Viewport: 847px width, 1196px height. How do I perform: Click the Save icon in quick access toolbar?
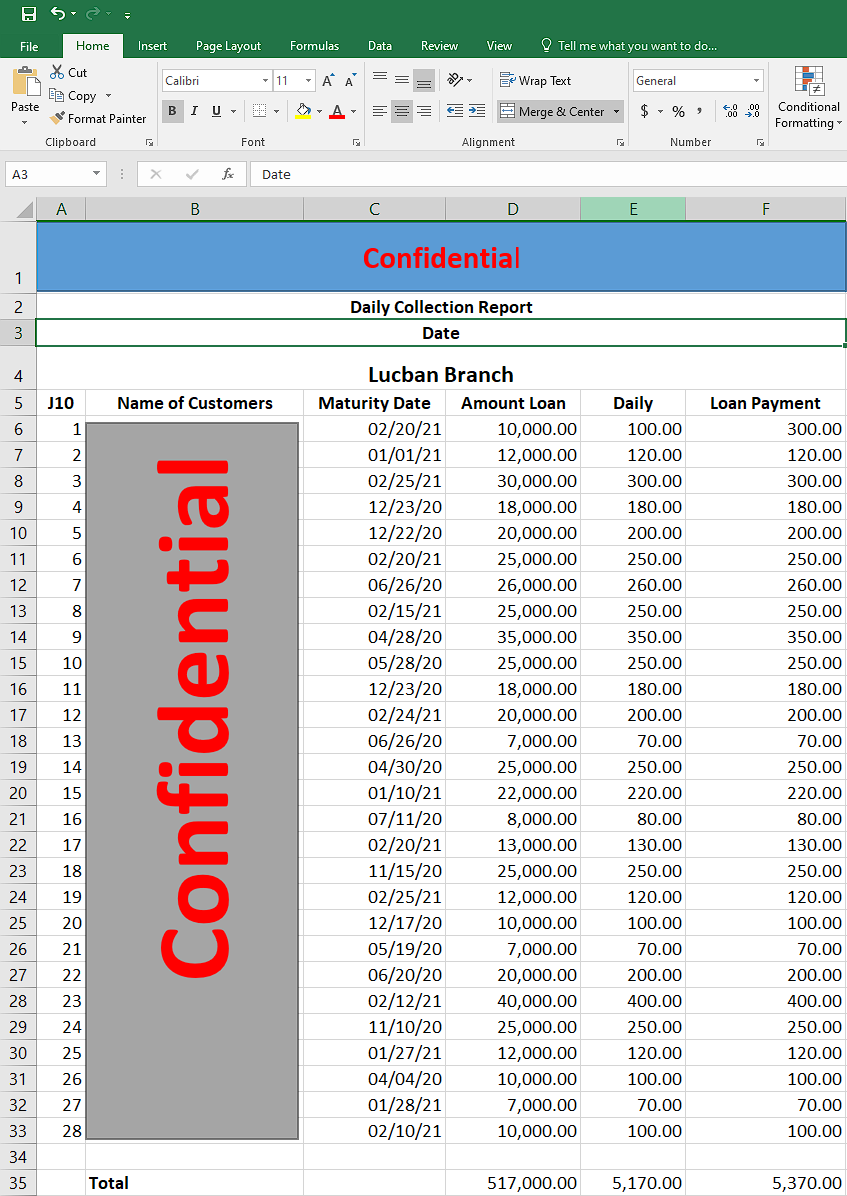(x=29, y=14)
